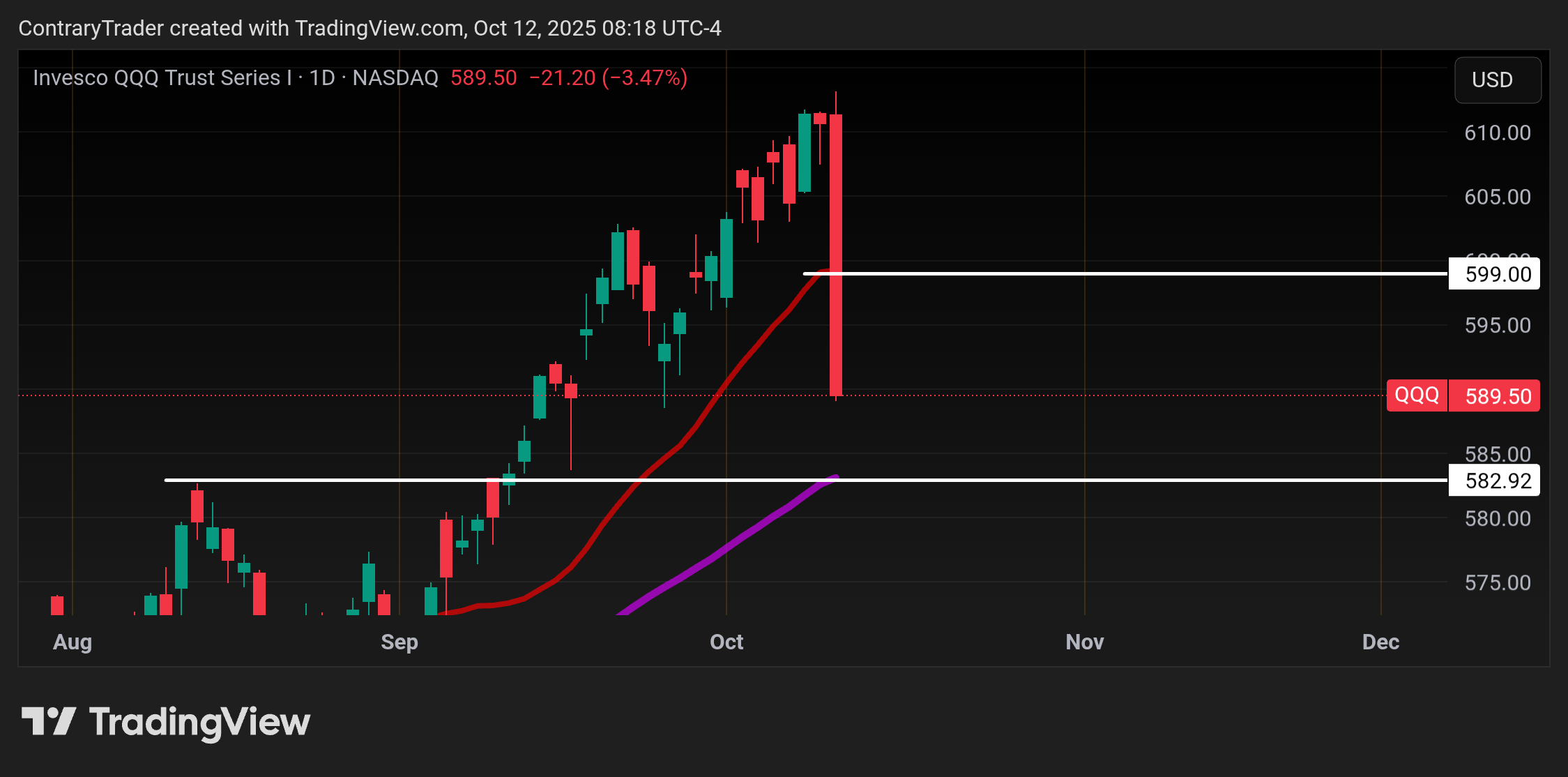Viewport: 1568px width, 777px height.
Task: Click the 589.50 current price label on axis
Action: (1494, 395)
